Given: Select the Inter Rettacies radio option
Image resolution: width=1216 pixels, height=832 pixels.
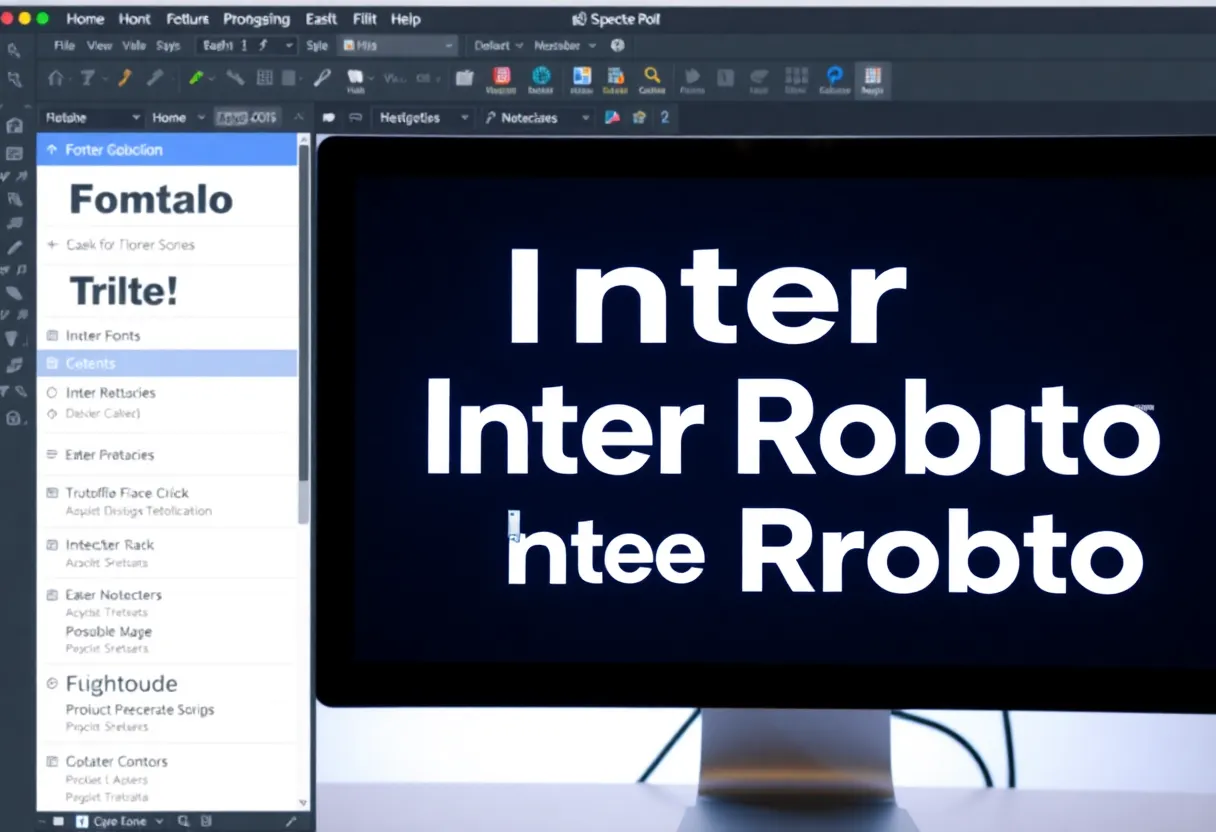Looking at the screenshot, I should [x=53, y=393].
